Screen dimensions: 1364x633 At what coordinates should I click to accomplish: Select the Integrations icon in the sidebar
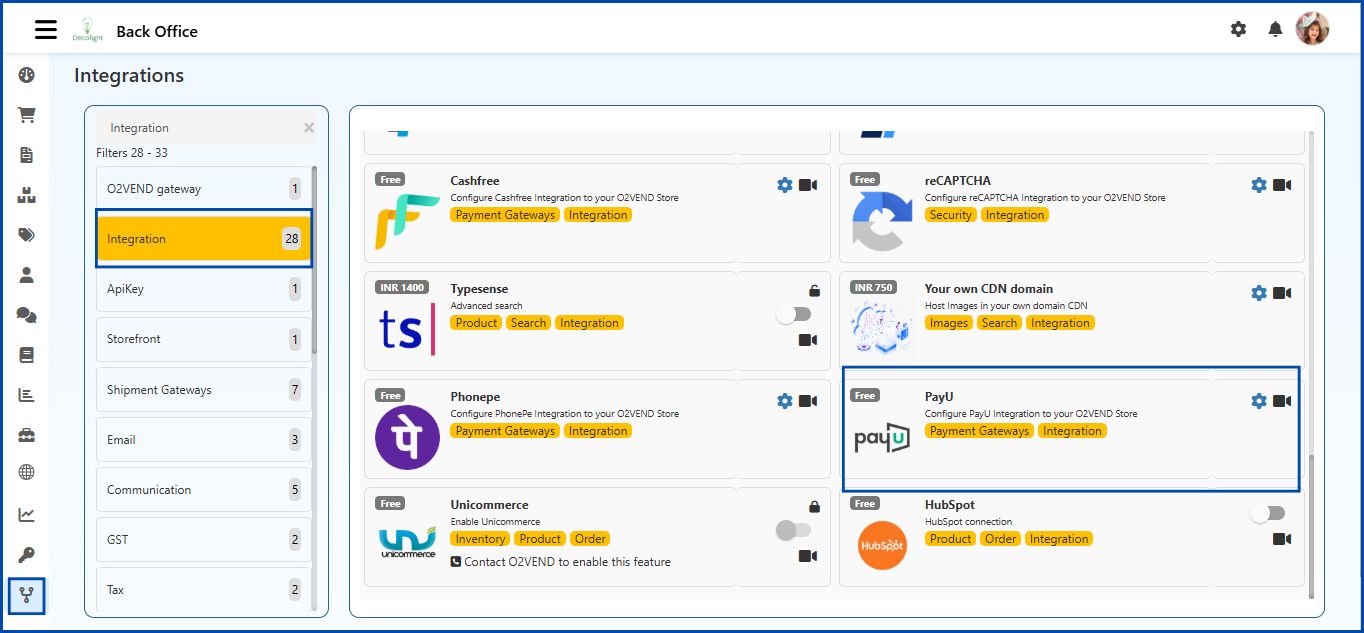click(x=27, y=597)
